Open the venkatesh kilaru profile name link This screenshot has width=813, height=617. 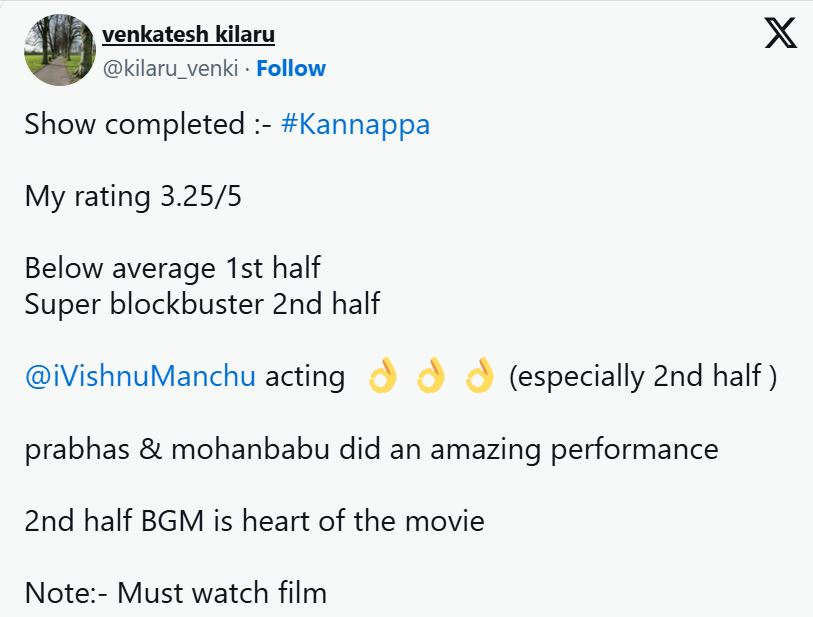[189, 33]
